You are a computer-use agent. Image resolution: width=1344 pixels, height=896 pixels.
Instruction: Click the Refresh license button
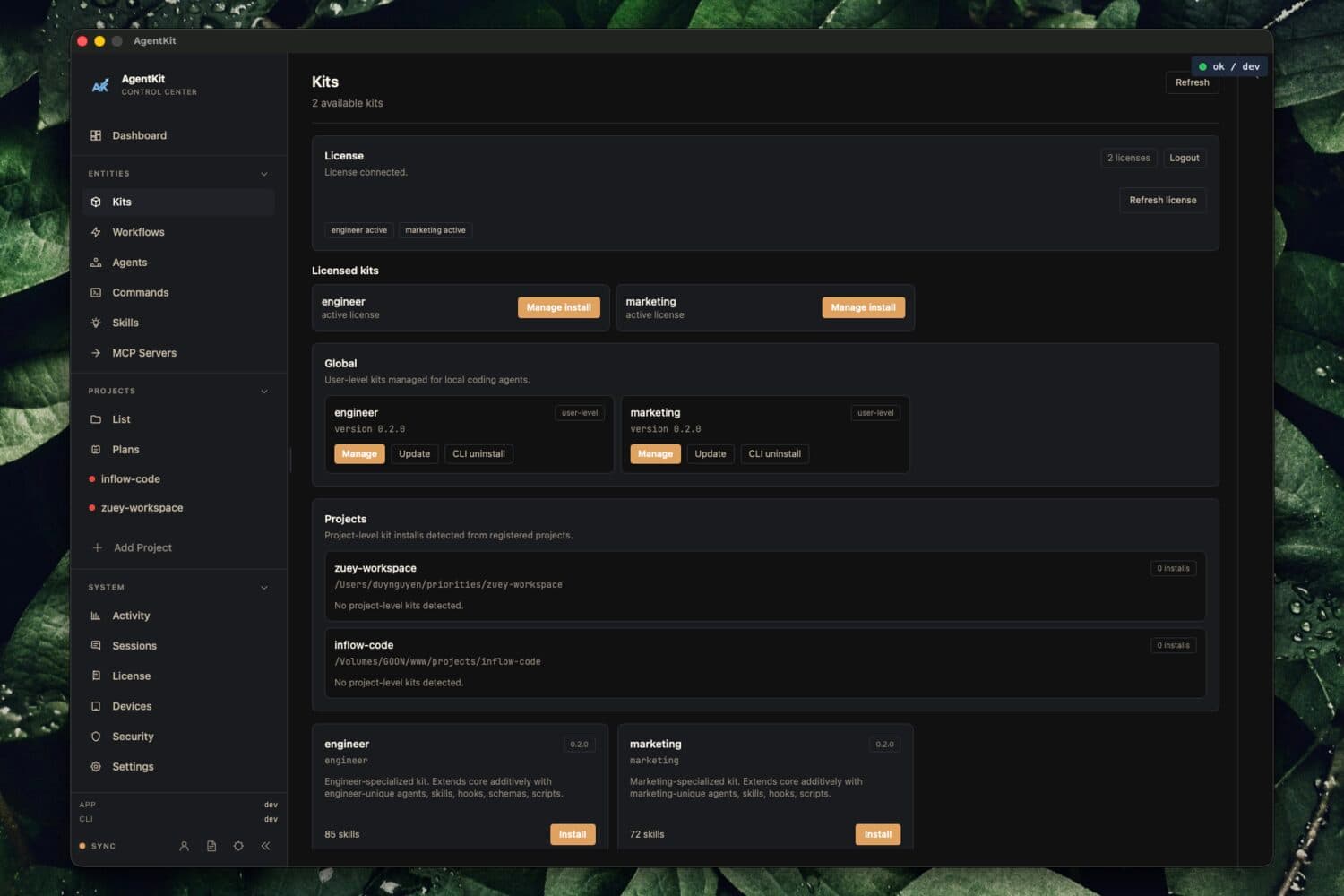pyautogui.click(x=1162, y=200)
